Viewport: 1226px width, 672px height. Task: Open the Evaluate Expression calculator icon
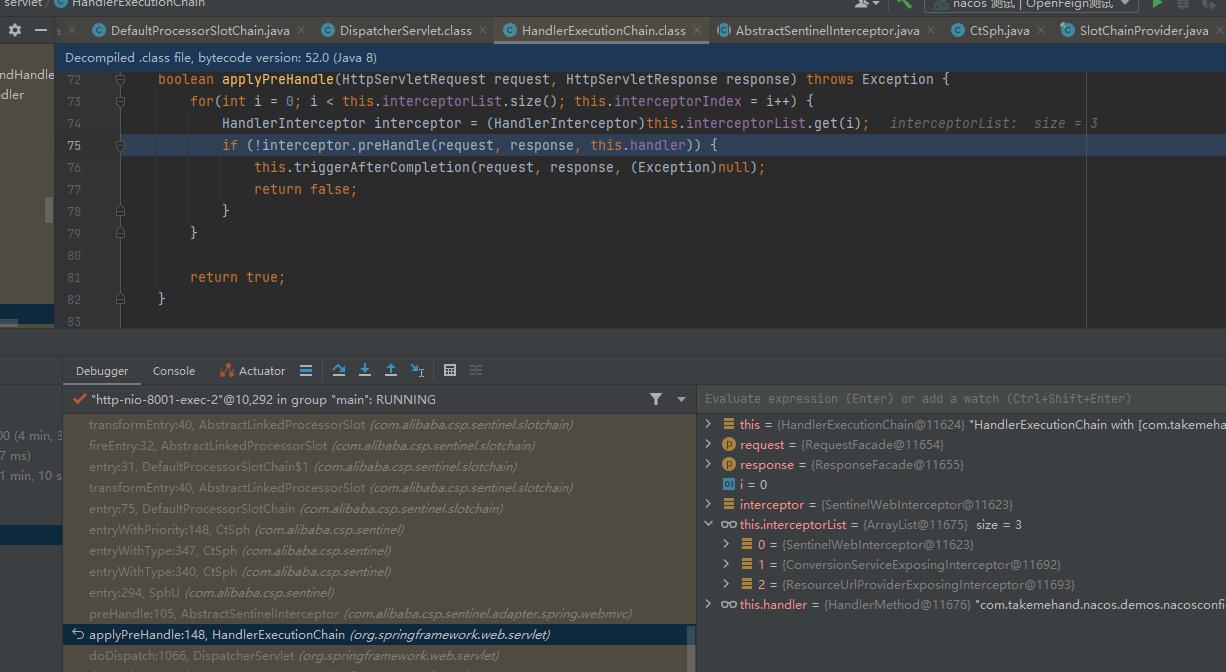point(450,370)
